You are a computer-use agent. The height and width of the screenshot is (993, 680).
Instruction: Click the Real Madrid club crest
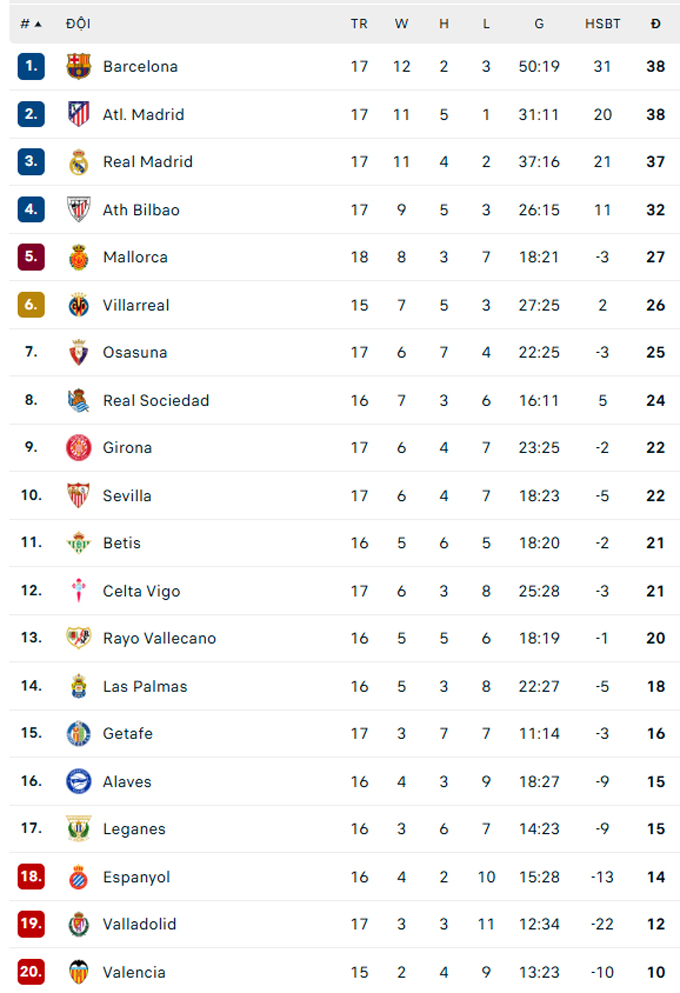click(x=79, y=162)
